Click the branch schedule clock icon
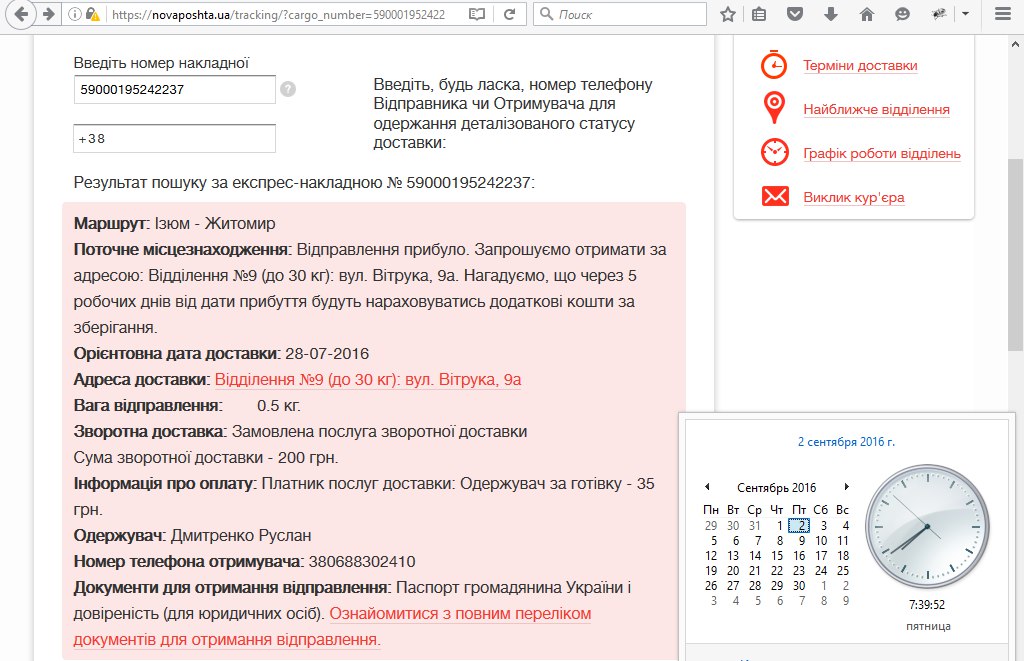Viewport: 1024px width, 661px height. point(775,152)
